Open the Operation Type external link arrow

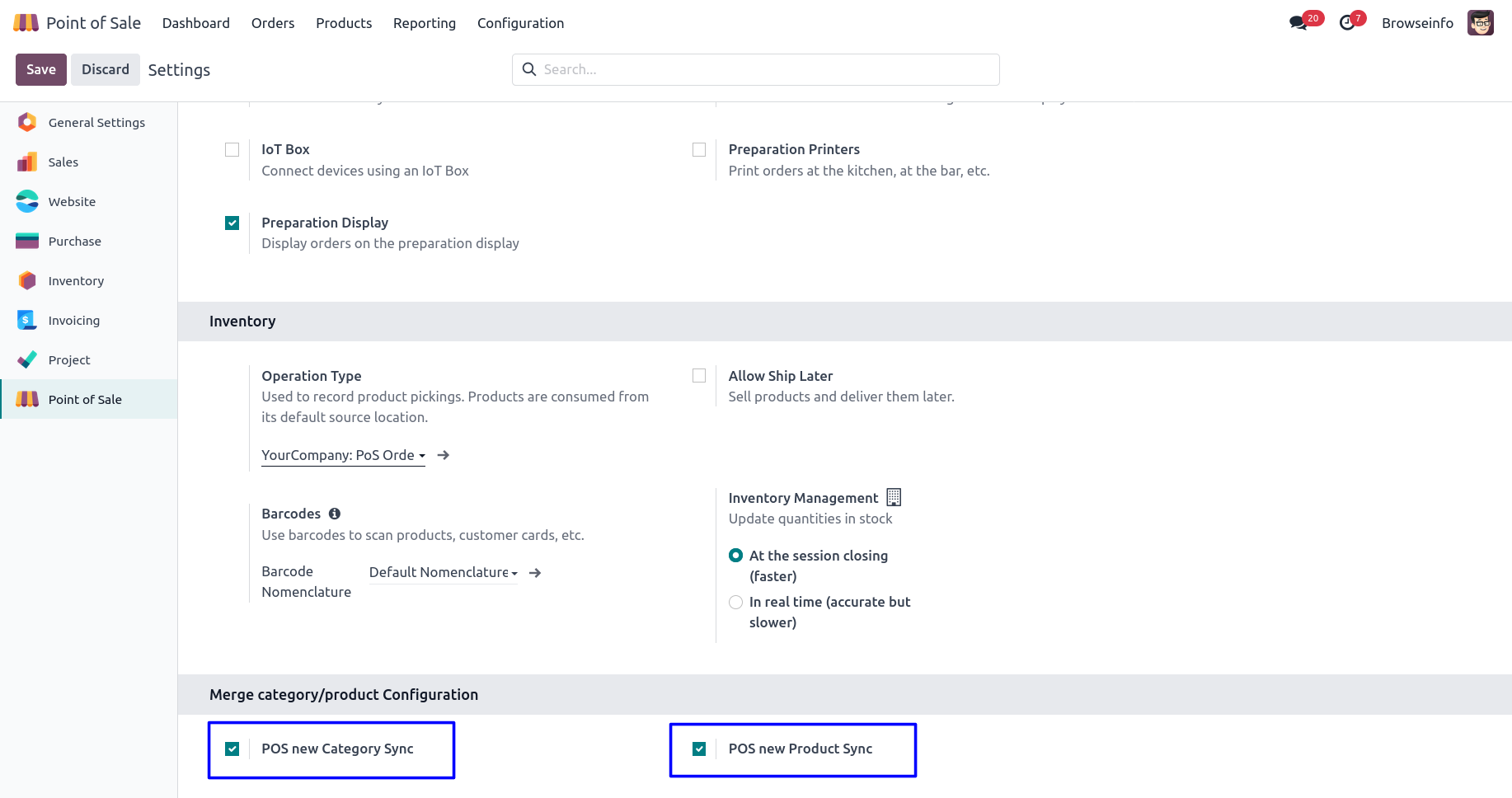pyautogui.click(x=444, y=455)
